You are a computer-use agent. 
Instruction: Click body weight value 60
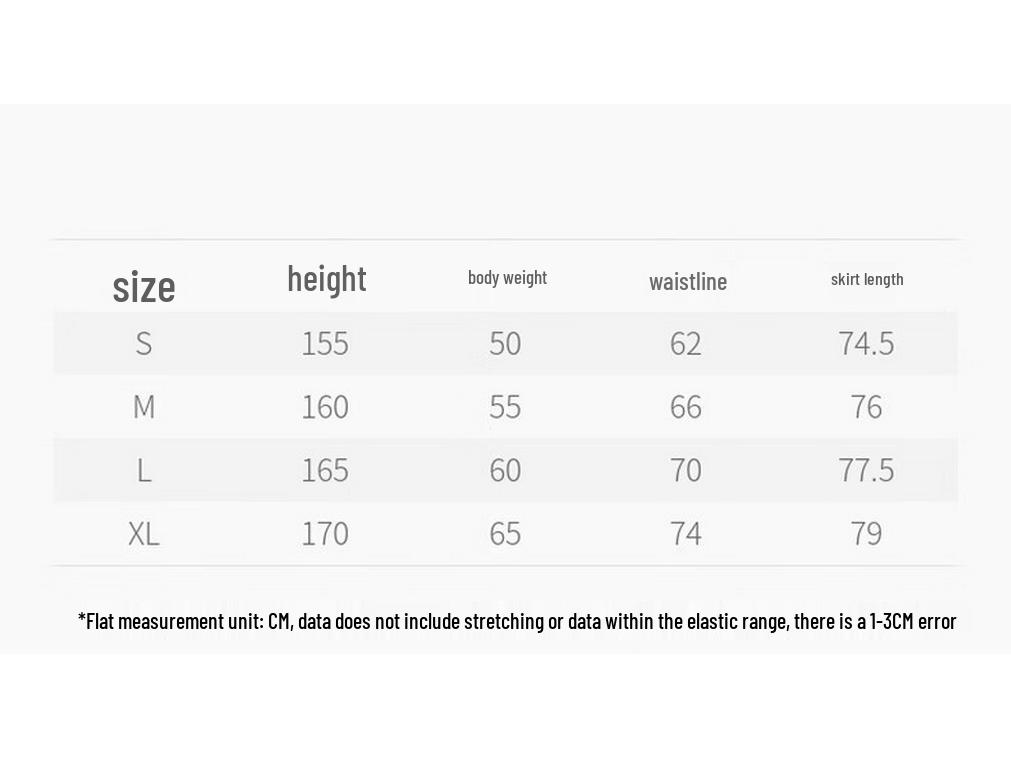point(505,470)
